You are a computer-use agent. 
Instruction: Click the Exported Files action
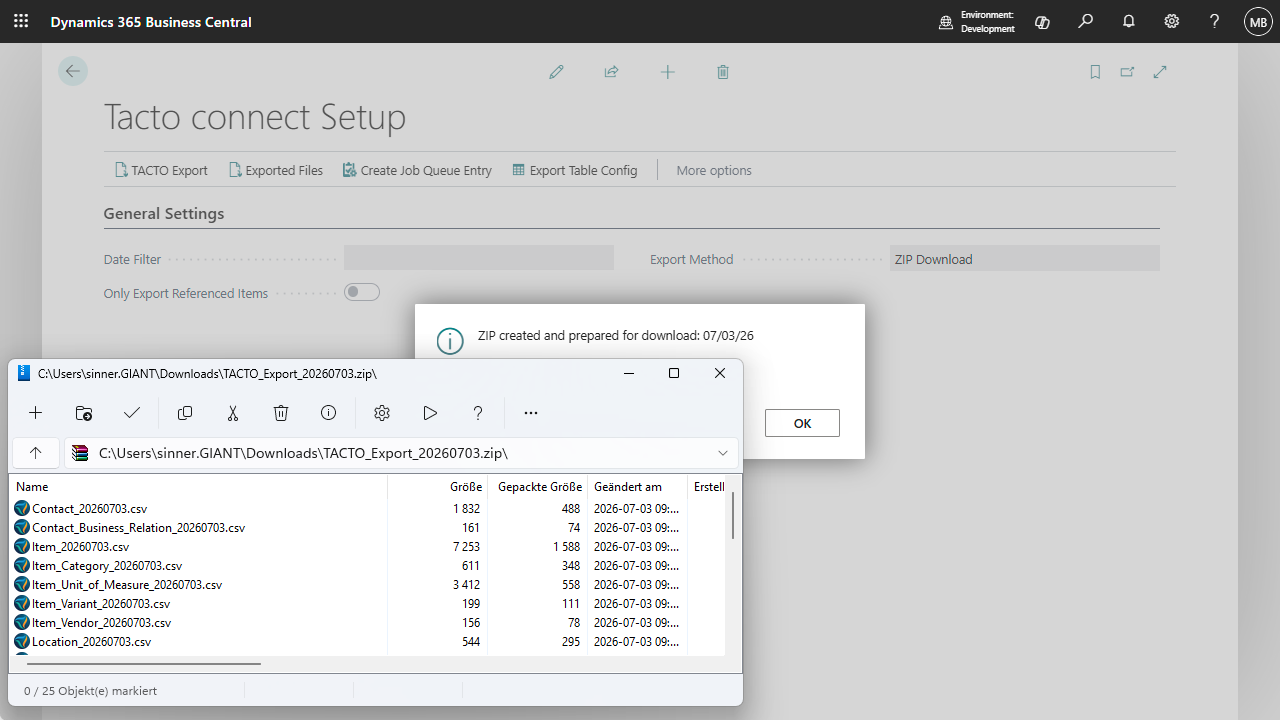point(276,170)
